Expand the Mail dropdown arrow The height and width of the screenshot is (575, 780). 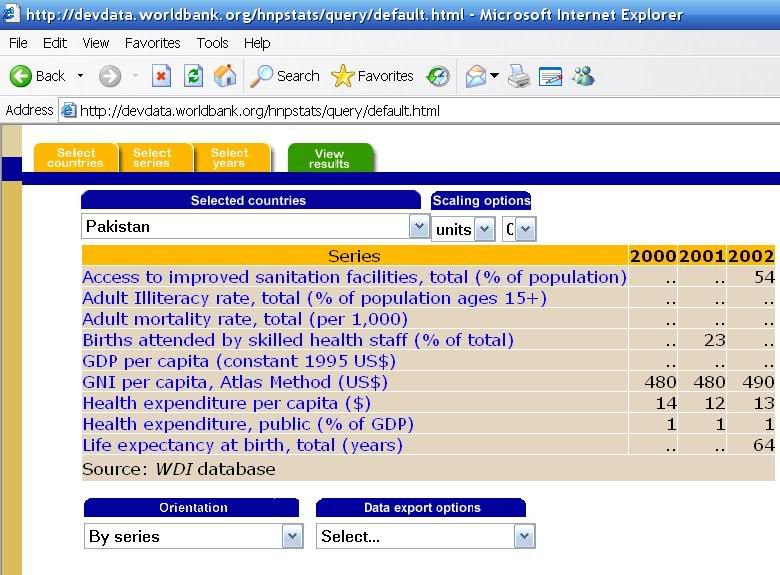[494, 76]
